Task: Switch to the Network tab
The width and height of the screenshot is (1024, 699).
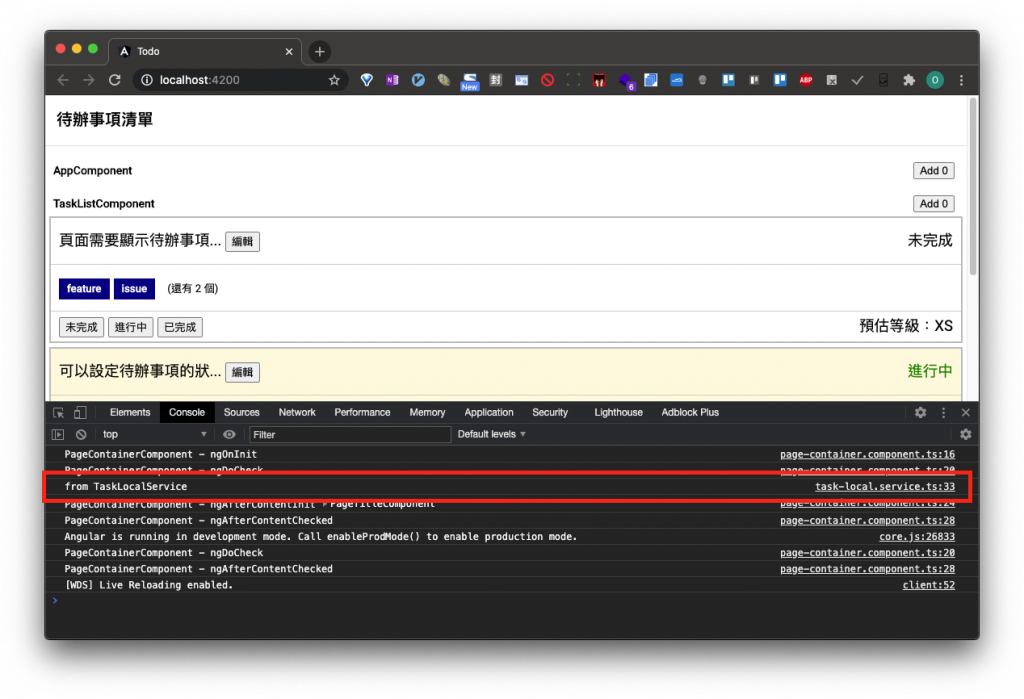Action: point(297,413)
